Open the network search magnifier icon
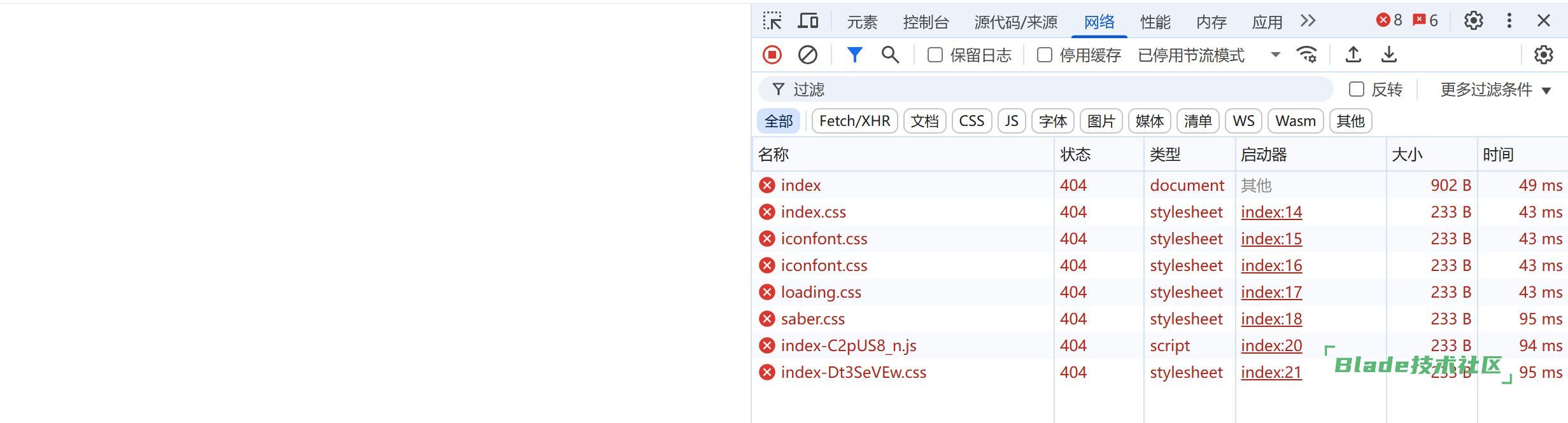Image resolution: width=1568 pixels, height=423 pixels. tap(891, 55)
